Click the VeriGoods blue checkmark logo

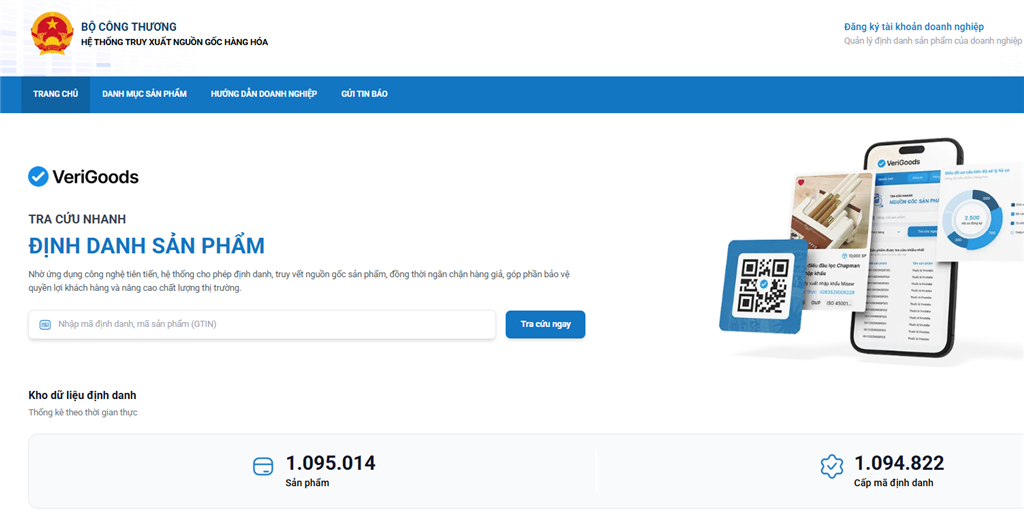pos(39,176)
